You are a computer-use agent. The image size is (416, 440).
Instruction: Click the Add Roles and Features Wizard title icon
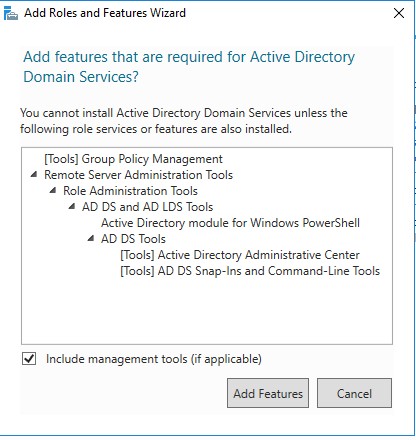click(11, 14)
